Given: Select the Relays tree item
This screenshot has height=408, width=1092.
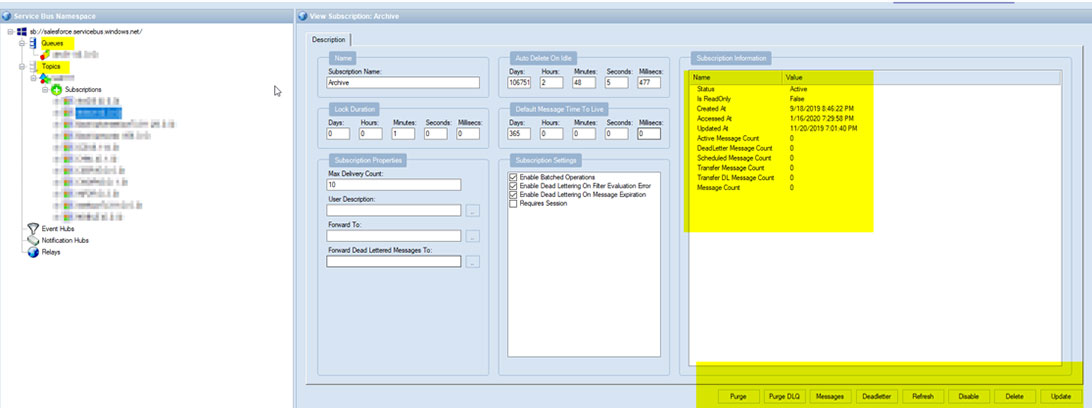Looking at the screenshot, I should (51, 252).
